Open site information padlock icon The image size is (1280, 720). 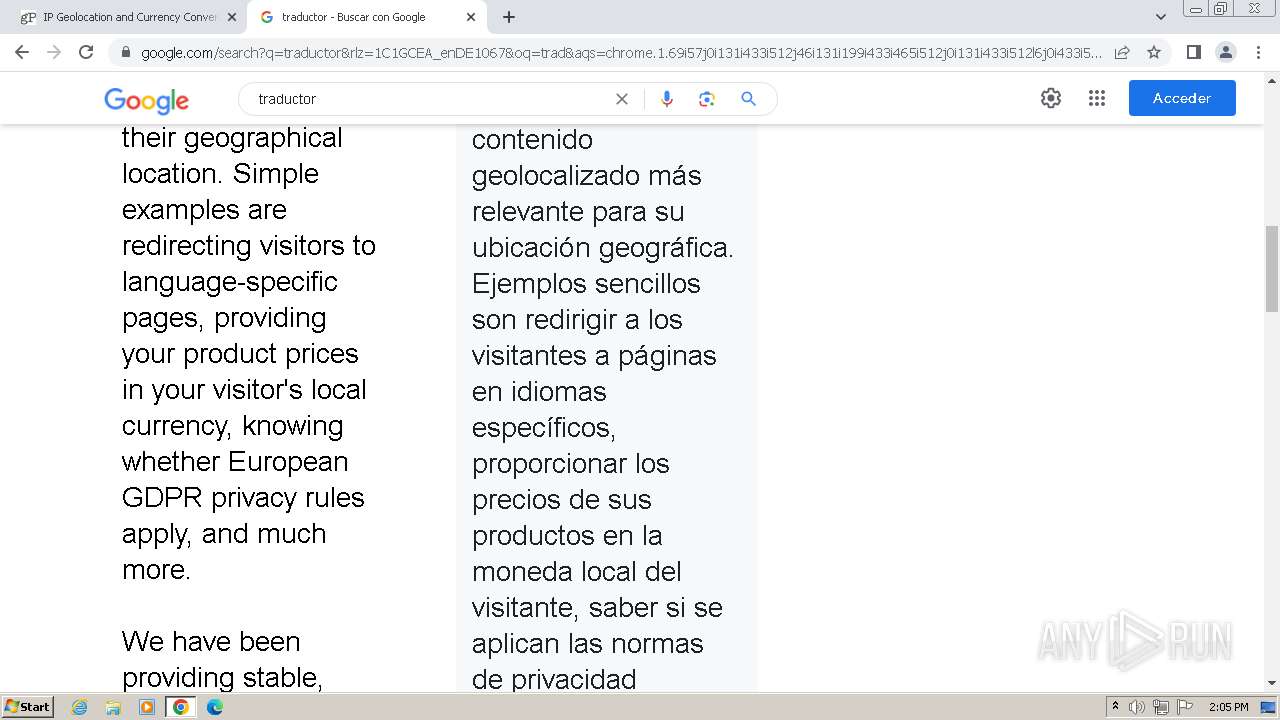(126, 53)
